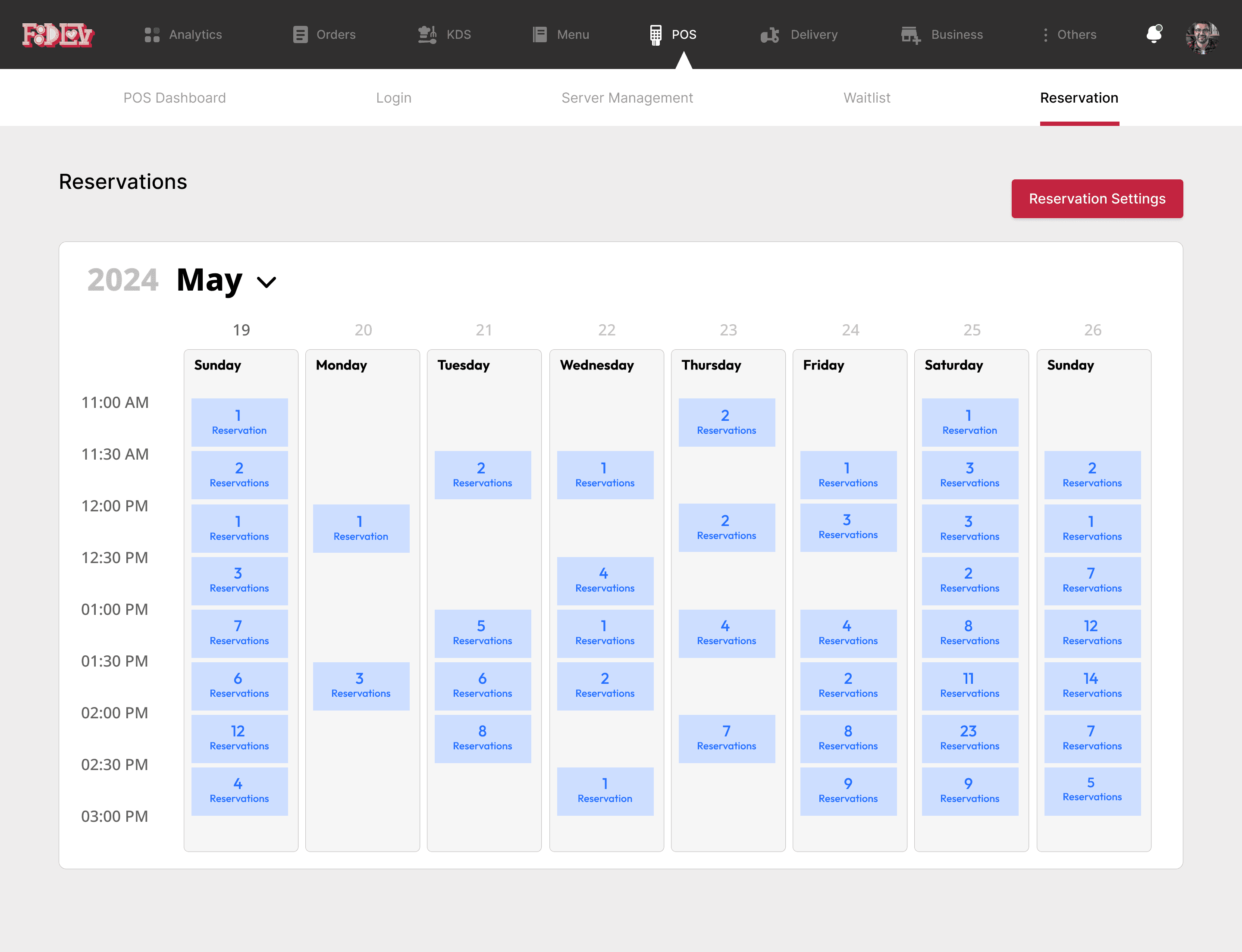Image resolution: width=1242 pixels, height=952 pixels.
Task: Click the Business store icon
Action: (910, 34)
